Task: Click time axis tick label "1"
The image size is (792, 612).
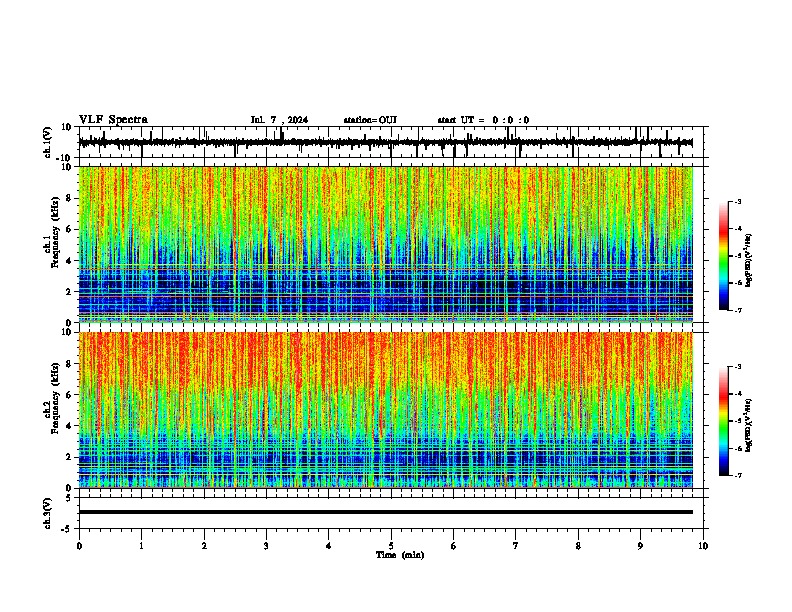Action: 141,546
